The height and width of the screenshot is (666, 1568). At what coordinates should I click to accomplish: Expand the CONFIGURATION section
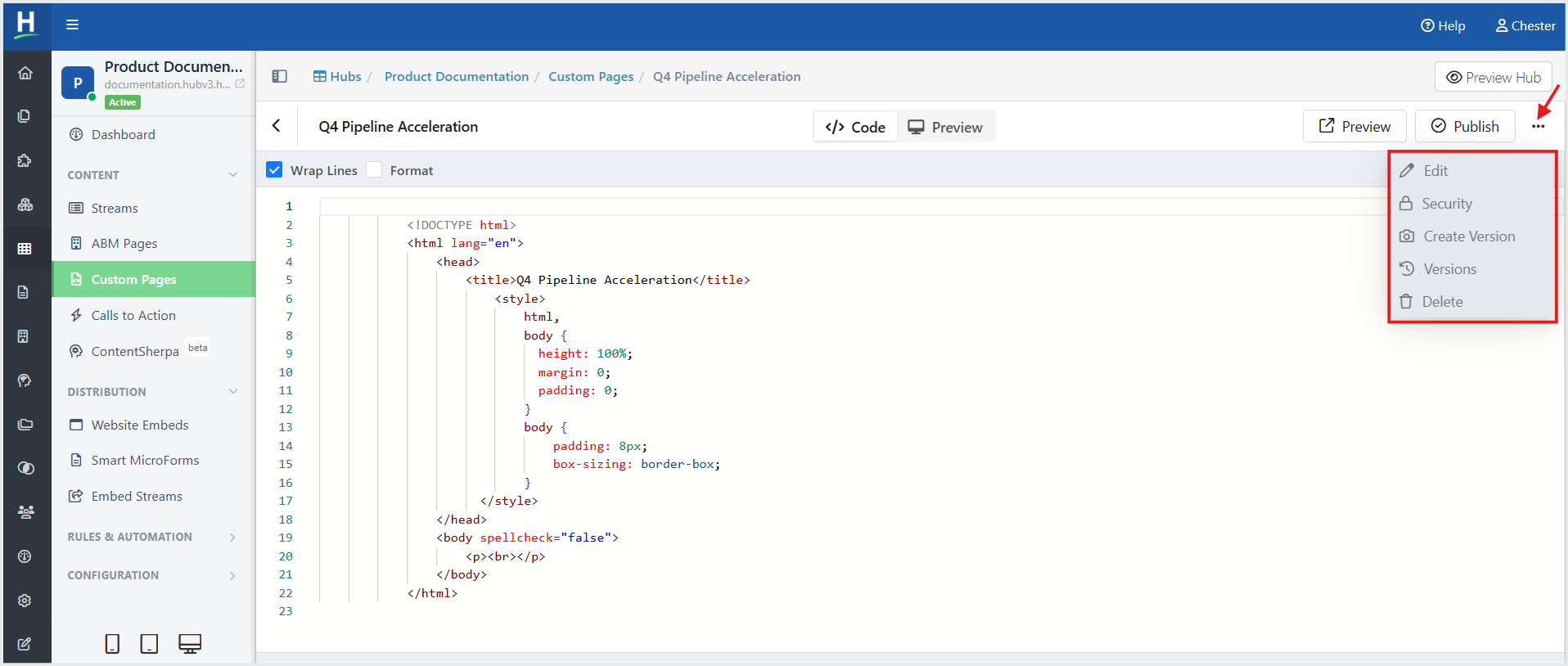(x=233, y=576)
